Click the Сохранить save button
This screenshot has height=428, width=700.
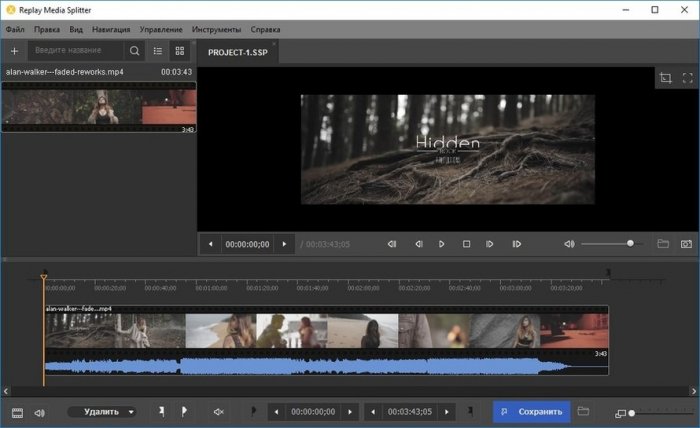[532, 411]
